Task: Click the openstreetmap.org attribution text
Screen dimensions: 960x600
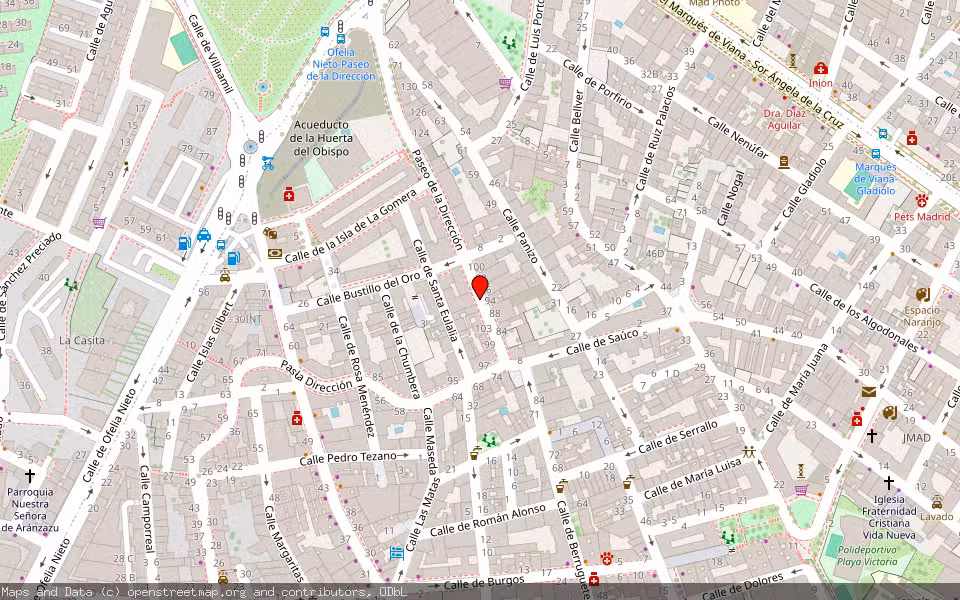Action: click(x=186, y=592)
